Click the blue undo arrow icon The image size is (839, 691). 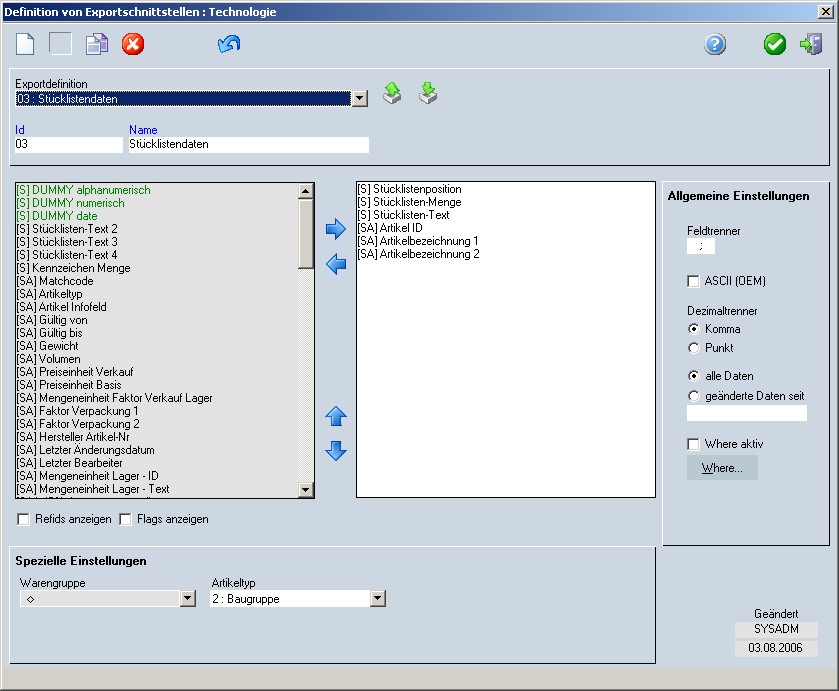pos(229,44)
